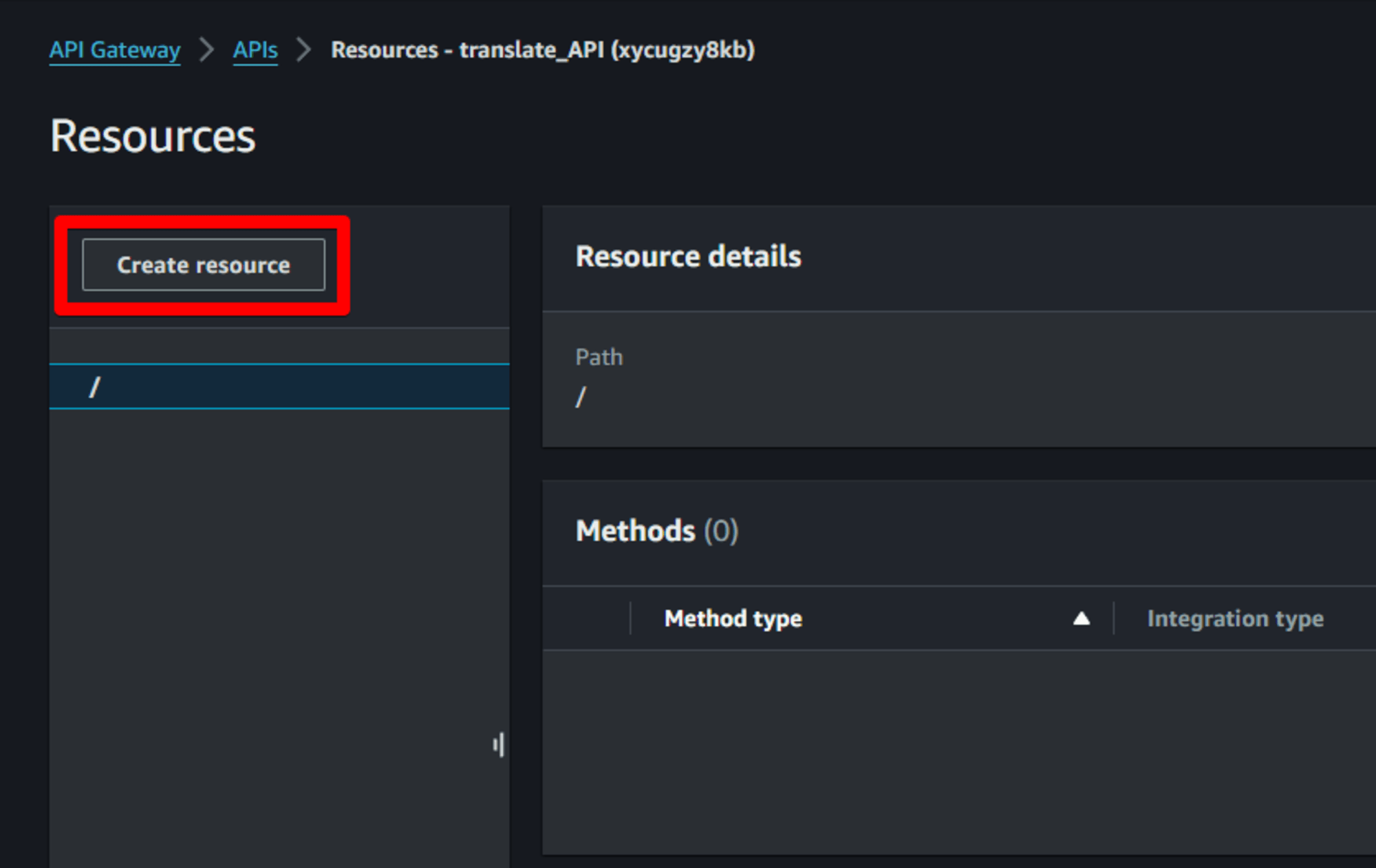Go to the APIs breadcrumb link
This screenshot has height=868, width=1376.
click(x=255, y=50)
